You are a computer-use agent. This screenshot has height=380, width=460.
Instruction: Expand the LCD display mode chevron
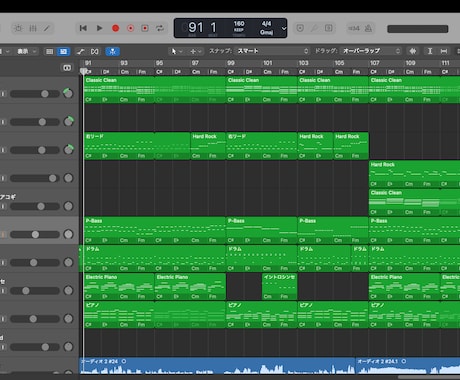pos(284,28)
